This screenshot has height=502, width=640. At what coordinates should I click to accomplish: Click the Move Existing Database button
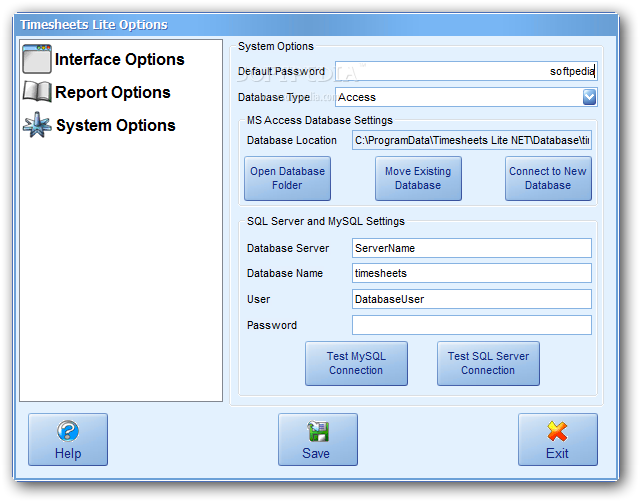pyautogui.click(x=418, y=178)
